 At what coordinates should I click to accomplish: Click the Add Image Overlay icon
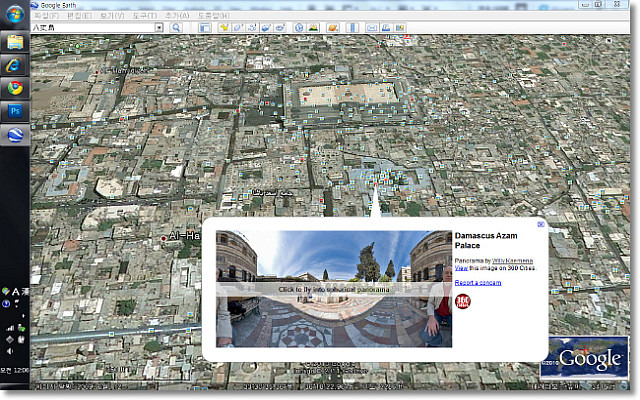click(266, 27)
